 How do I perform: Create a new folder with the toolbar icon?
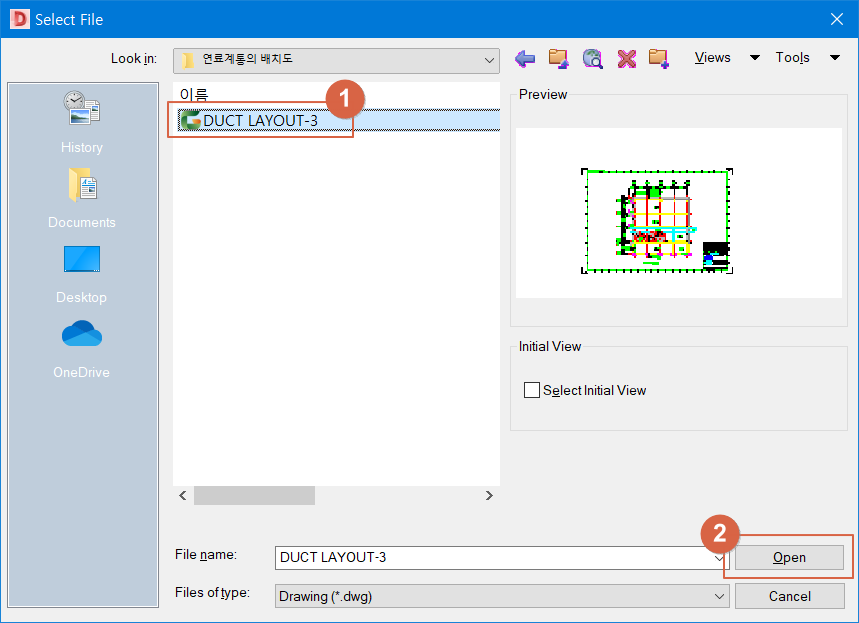click(x=659, y=58)
